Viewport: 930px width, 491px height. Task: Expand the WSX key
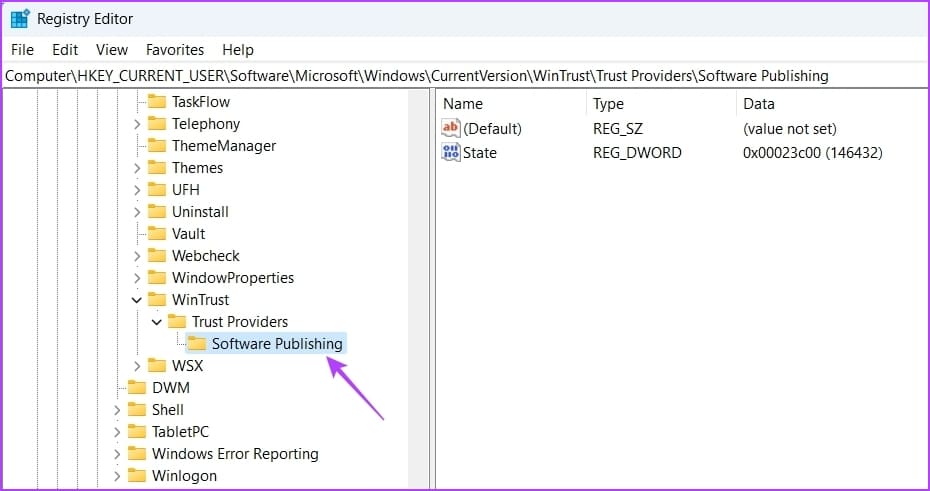point(137,366)
